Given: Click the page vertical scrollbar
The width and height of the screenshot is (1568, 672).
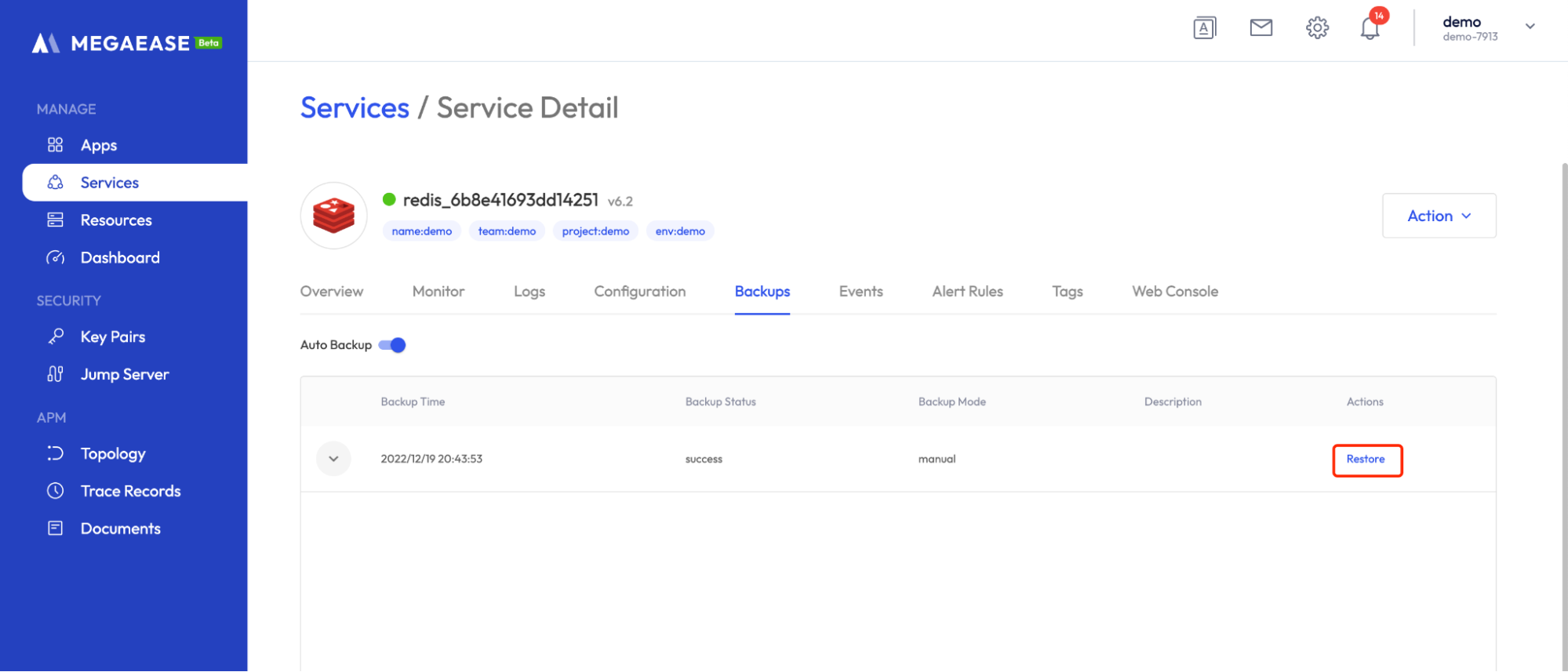Looking at the screenshot, I should [x=1564, y=416].
